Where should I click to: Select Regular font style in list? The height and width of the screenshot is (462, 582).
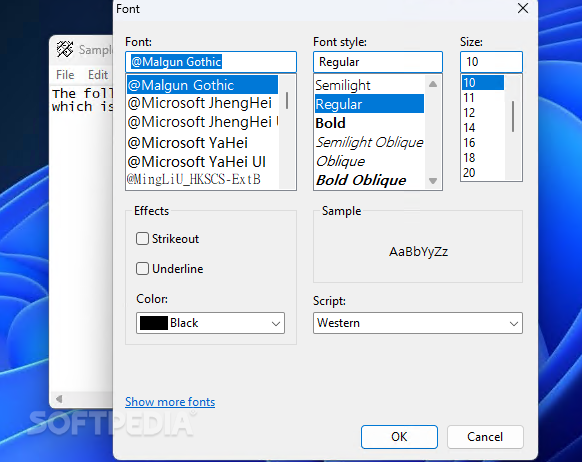[x=369, y=104]
